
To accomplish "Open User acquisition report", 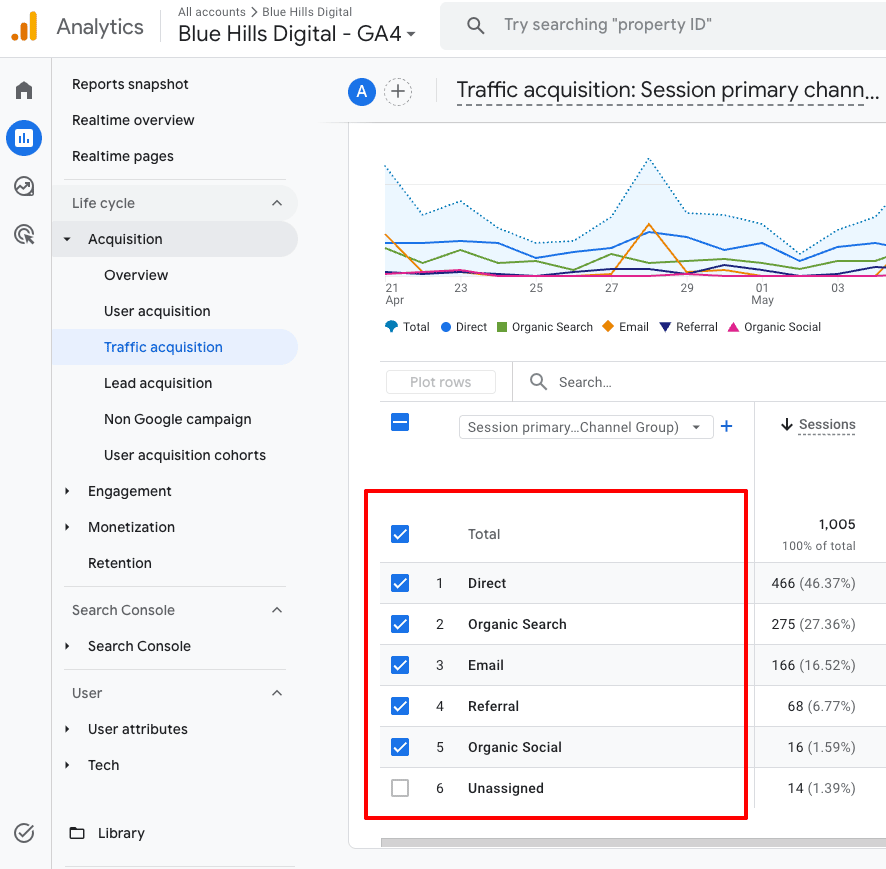I will [157, 311].
